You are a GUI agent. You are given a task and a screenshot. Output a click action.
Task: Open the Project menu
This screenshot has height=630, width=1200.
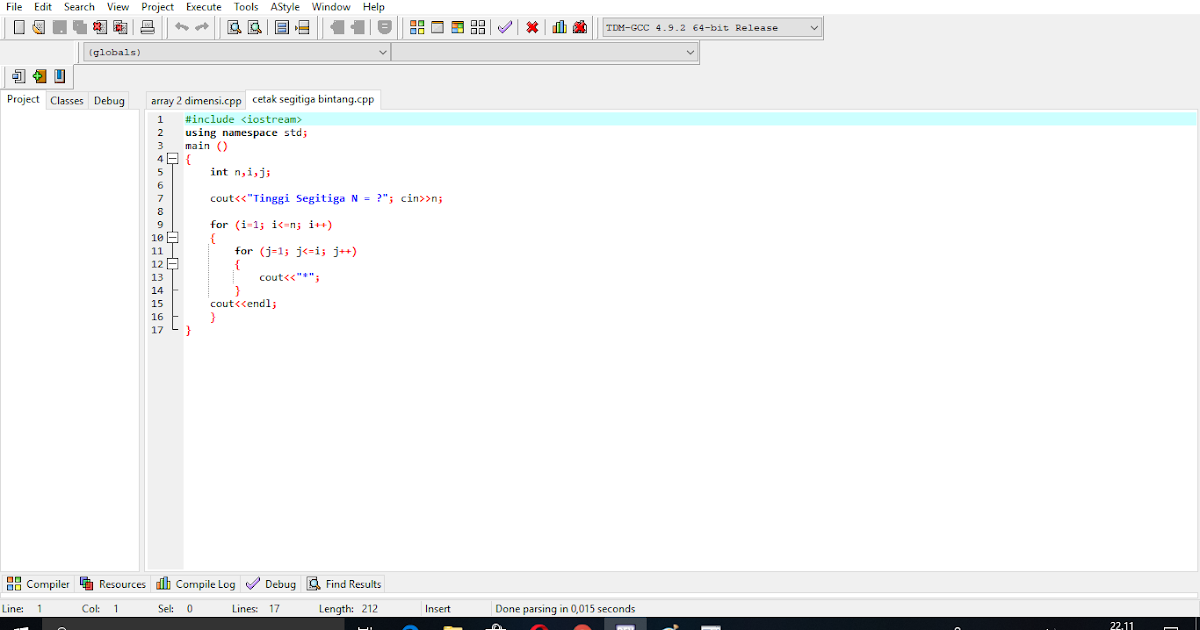point(157,7)
